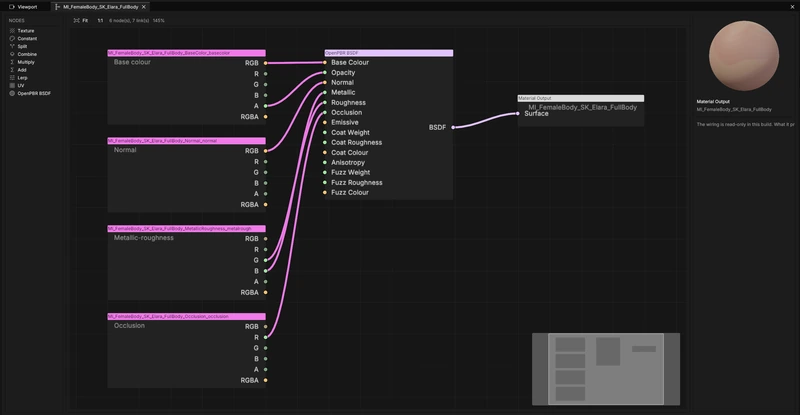Add an Add node from the palette
The image size is (800, 415).
[18, 69]
